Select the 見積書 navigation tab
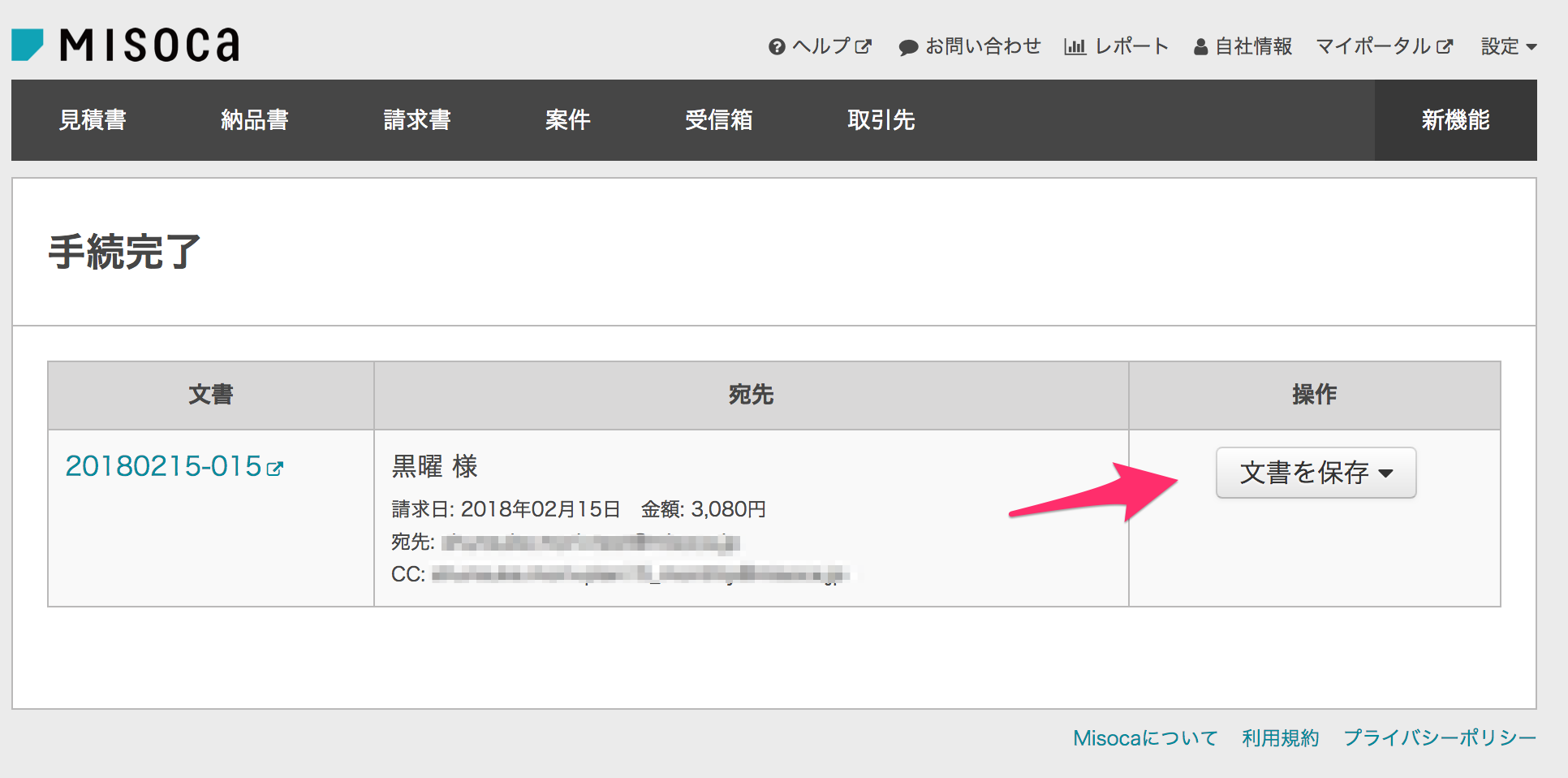1568x778 pixels. tap(93, 120)
